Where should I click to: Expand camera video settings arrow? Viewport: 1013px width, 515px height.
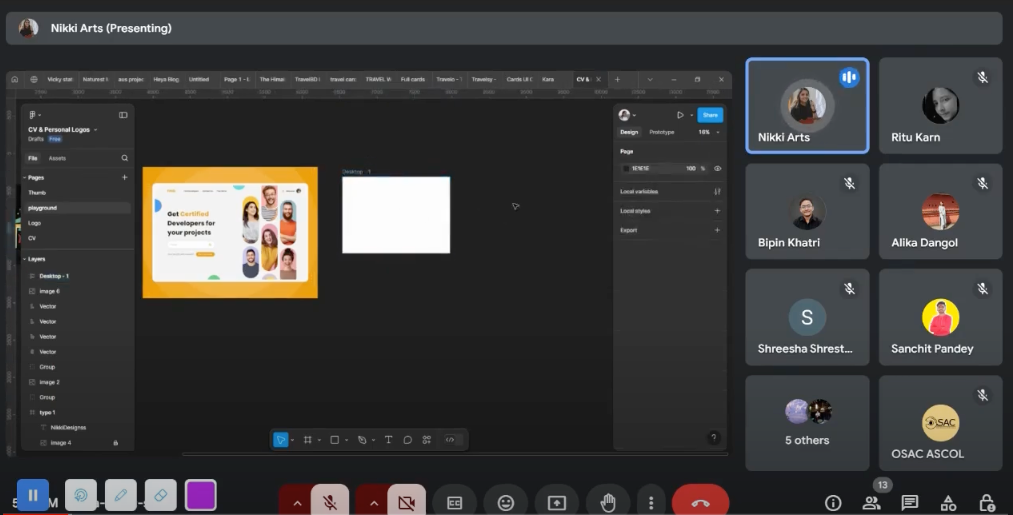pos(374,503)
